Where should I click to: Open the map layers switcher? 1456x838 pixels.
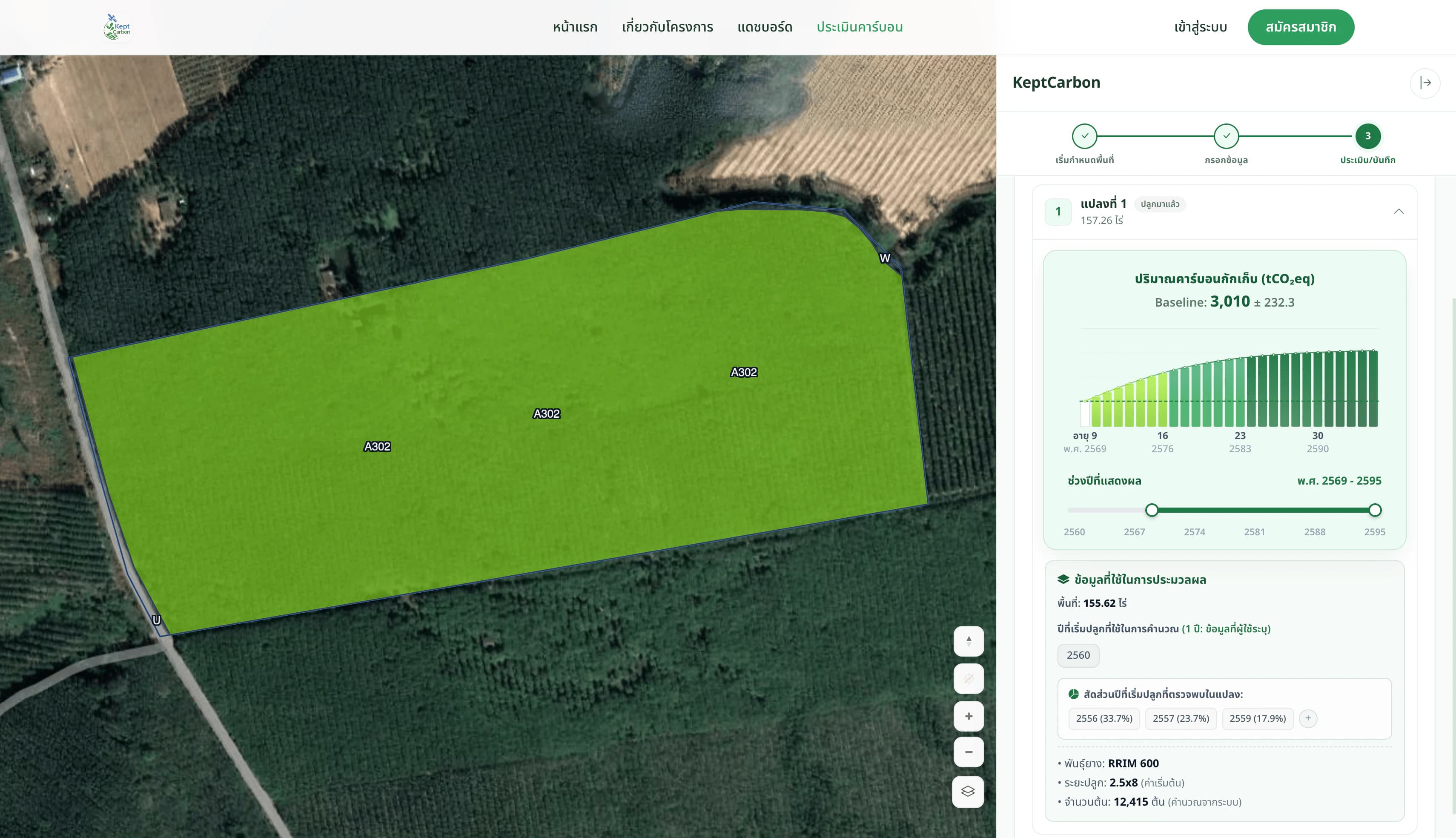[x=968, y=792]
